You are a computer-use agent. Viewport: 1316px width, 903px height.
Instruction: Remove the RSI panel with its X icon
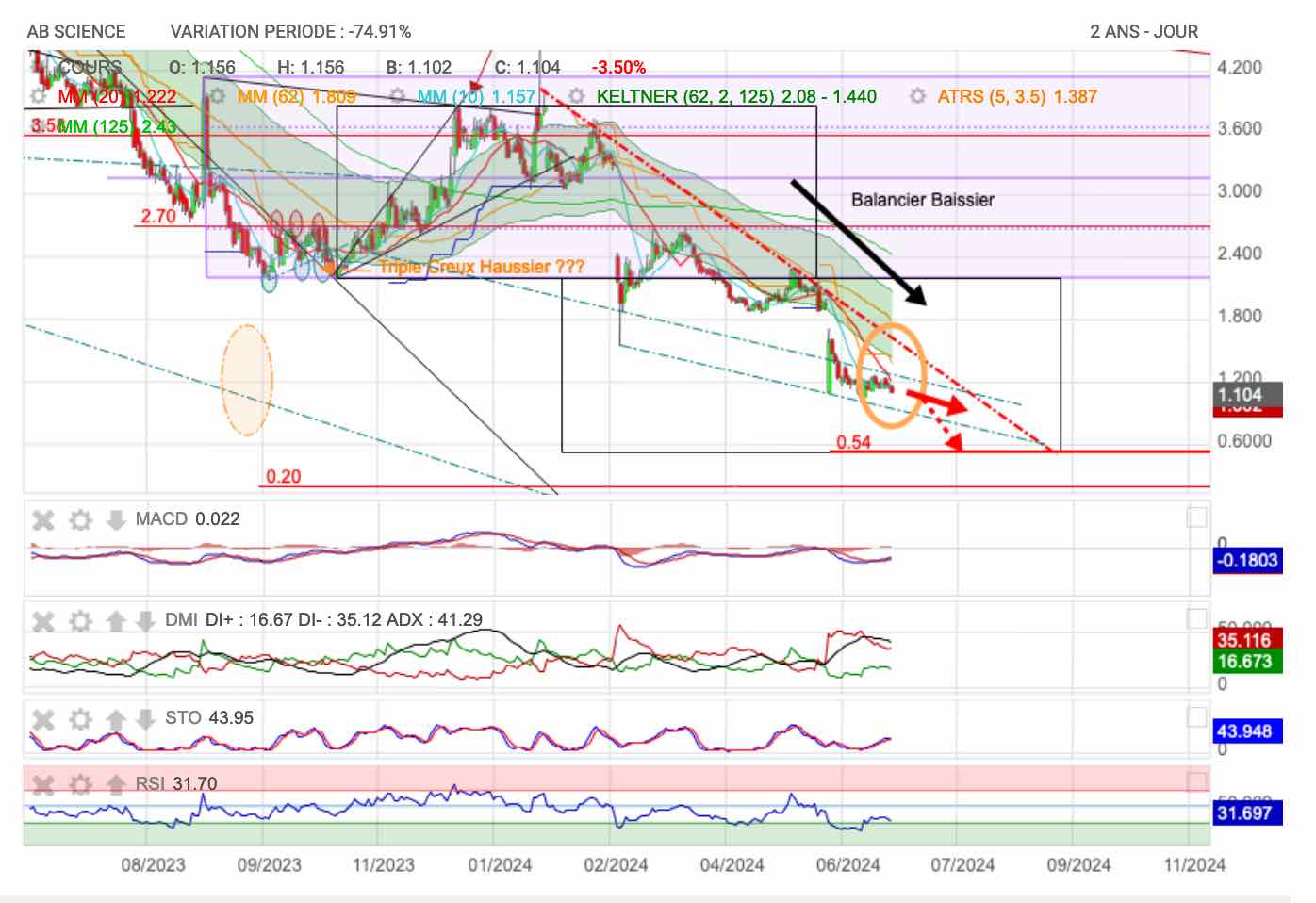[43, 783]
